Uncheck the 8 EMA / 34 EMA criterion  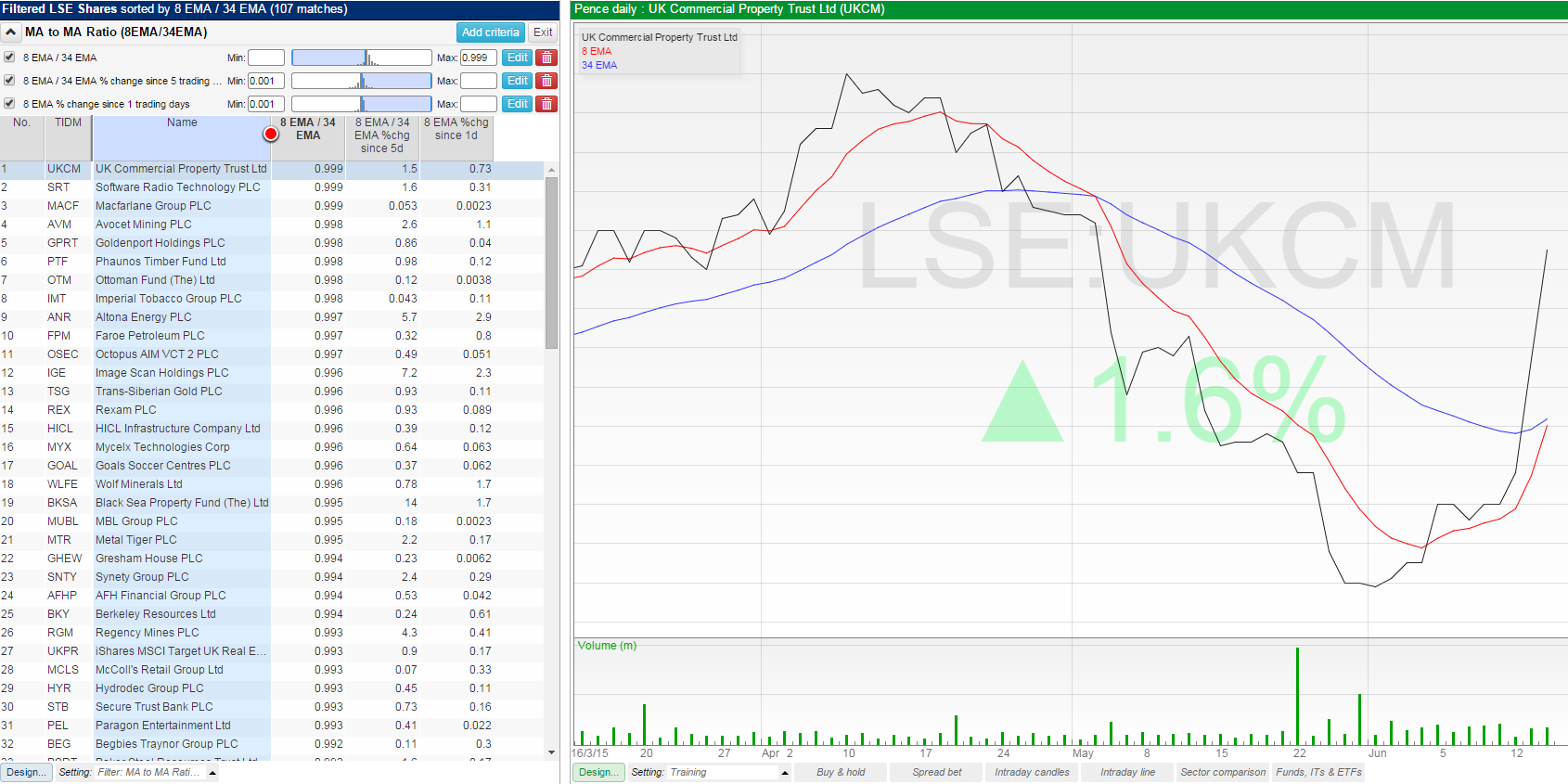click(x=9, y=57)
